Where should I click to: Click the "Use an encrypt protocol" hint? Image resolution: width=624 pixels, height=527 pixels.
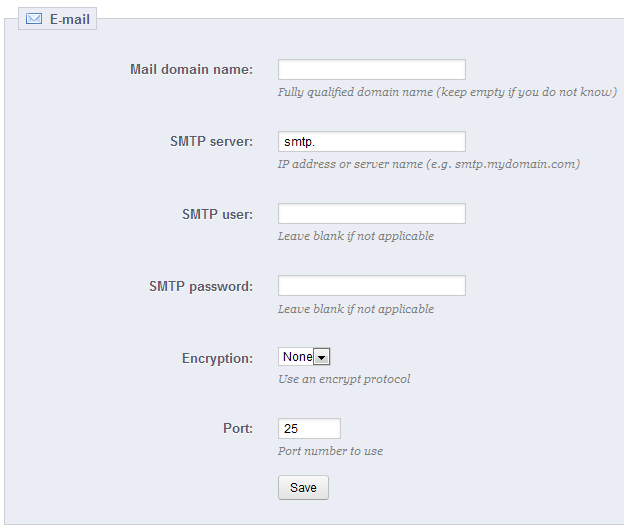[344, 379]
